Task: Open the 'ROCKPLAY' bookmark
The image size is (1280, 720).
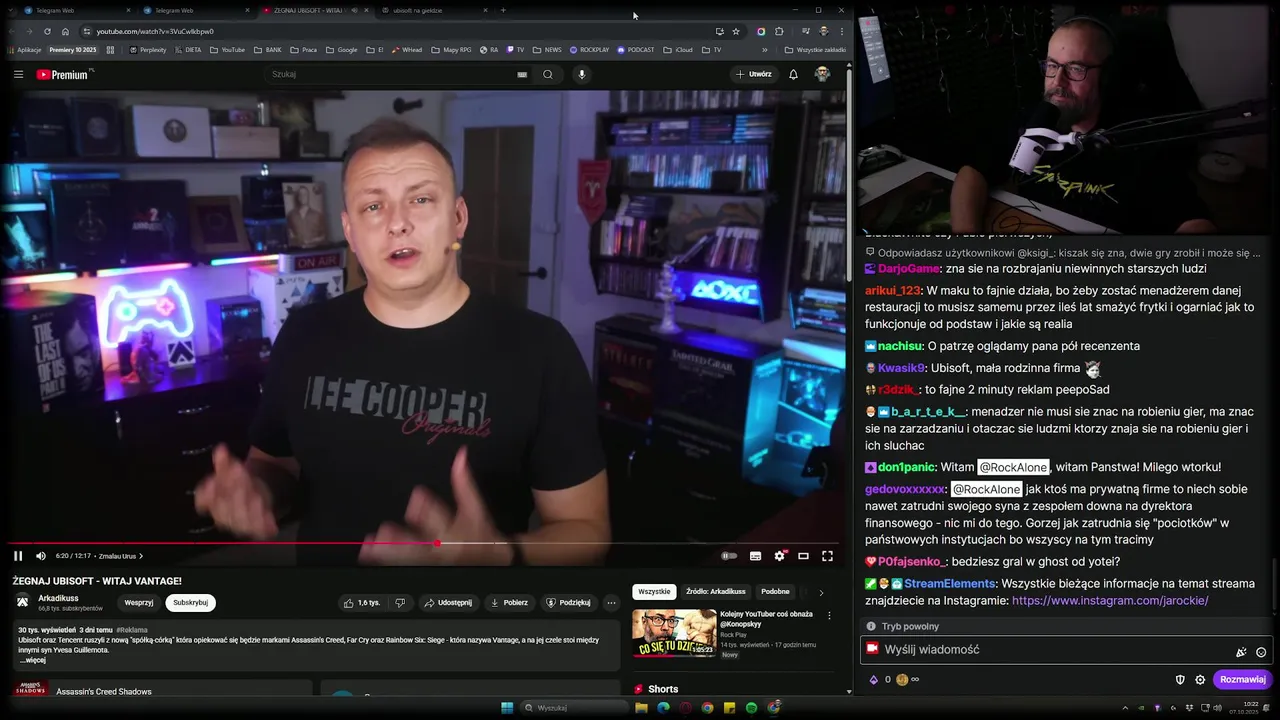Action: click(x=589, y=49)
